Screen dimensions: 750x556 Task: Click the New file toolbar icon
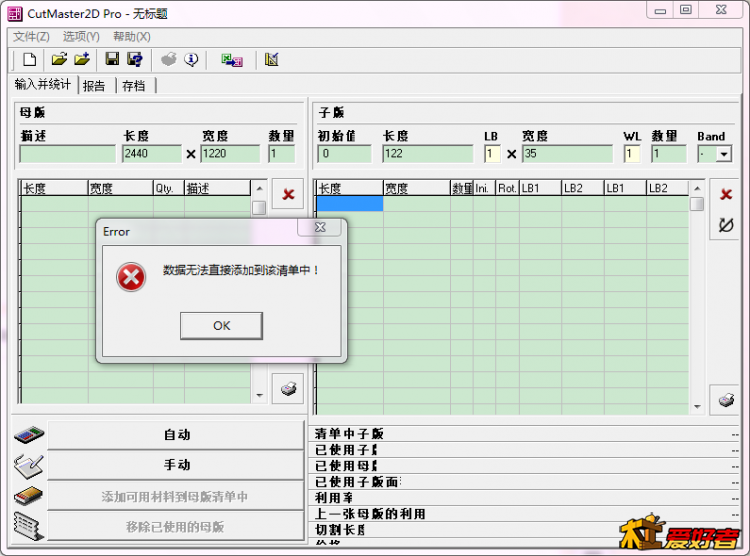click(30, 60)
